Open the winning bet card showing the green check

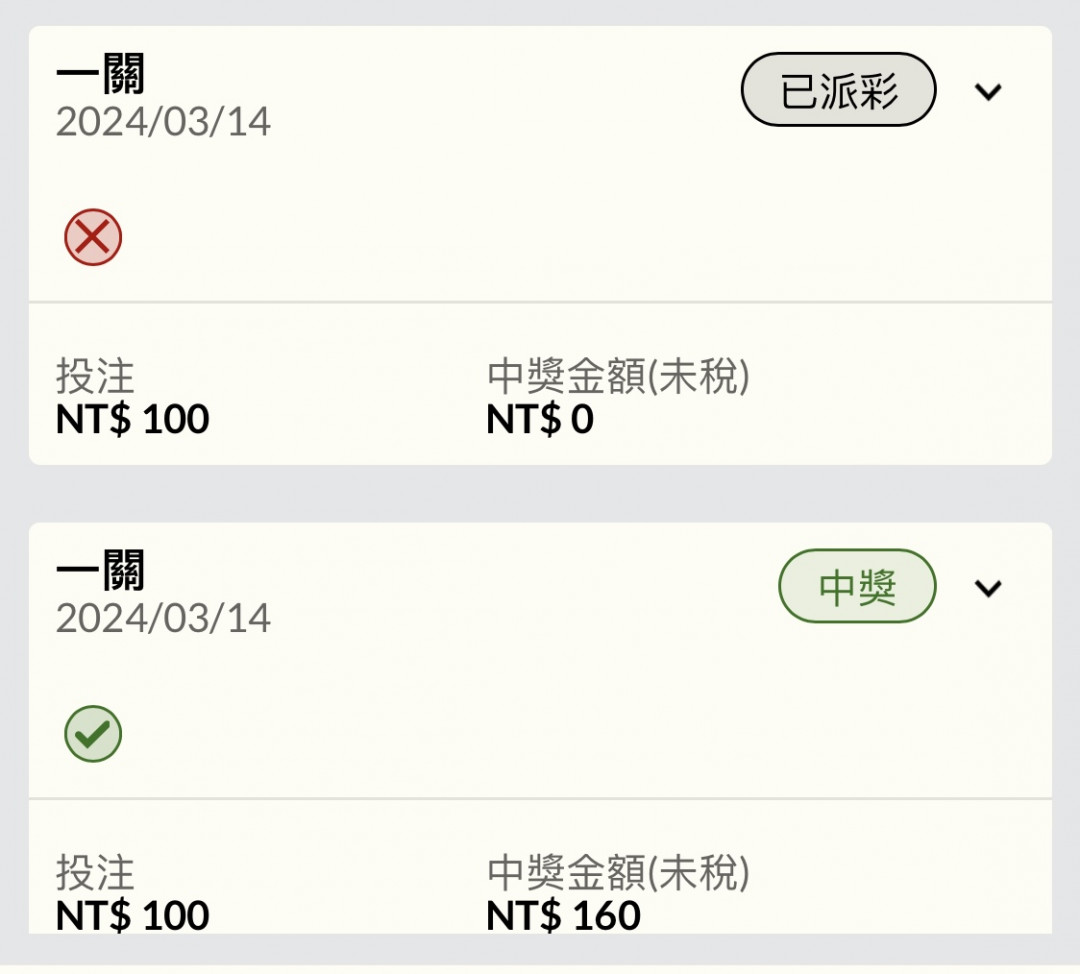[540, 728]
